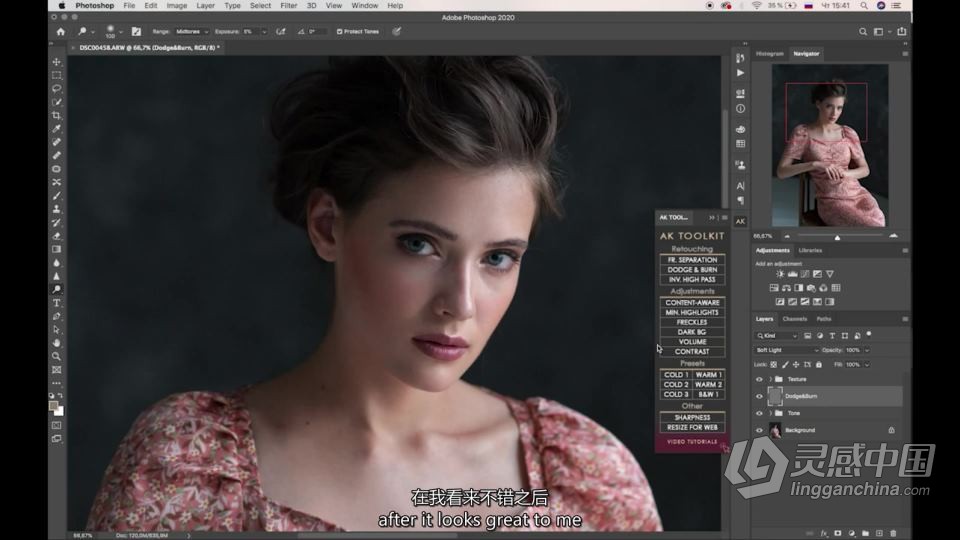
Task: Add a Levels adjustment
Action: (x=792, y=274)
